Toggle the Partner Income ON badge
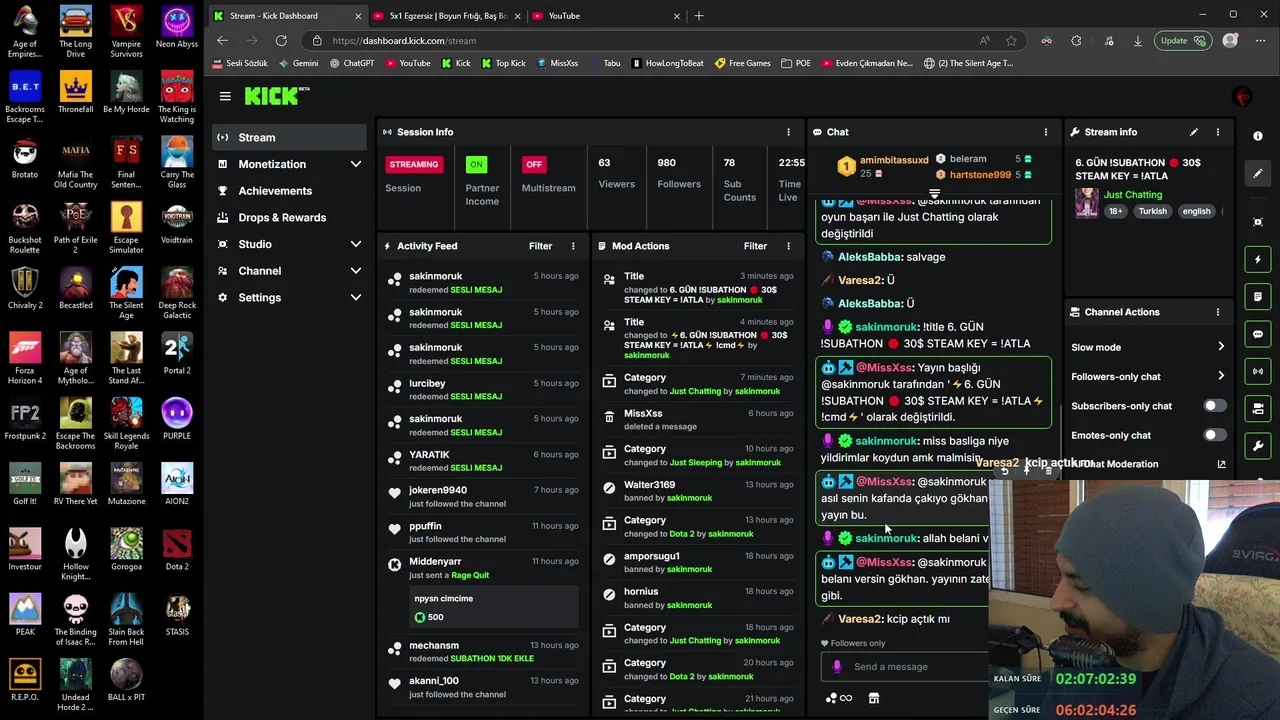Image resolution: width=1280 pixels, height=720 pixels. coord(476,164)
